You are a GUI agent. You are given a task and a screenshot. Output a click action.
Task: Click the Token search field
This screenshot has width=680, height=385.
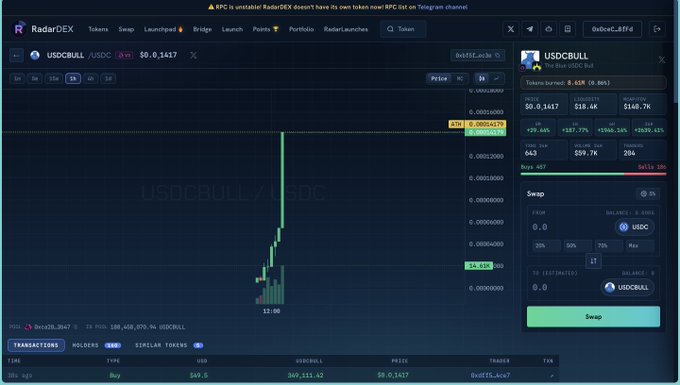point(403,29)
